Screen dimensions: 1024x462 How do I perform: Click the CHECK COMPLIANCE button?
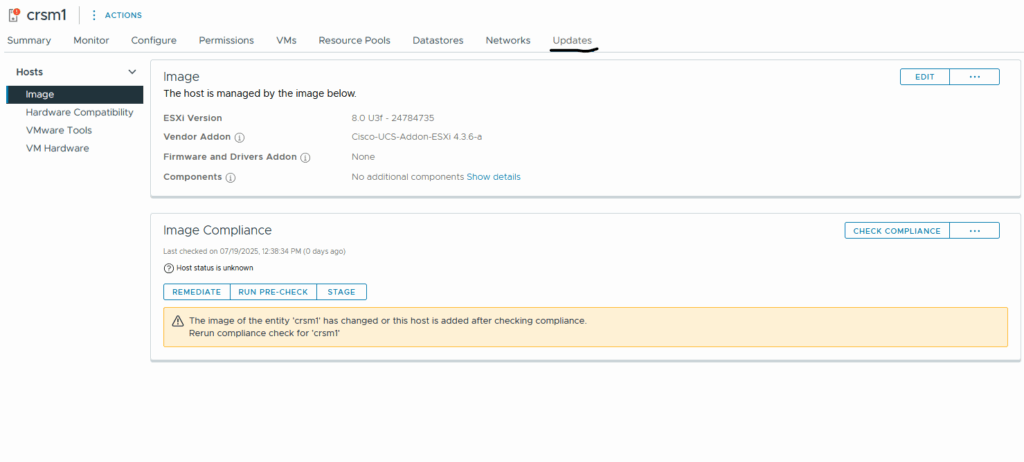click(x=897, y=231)
